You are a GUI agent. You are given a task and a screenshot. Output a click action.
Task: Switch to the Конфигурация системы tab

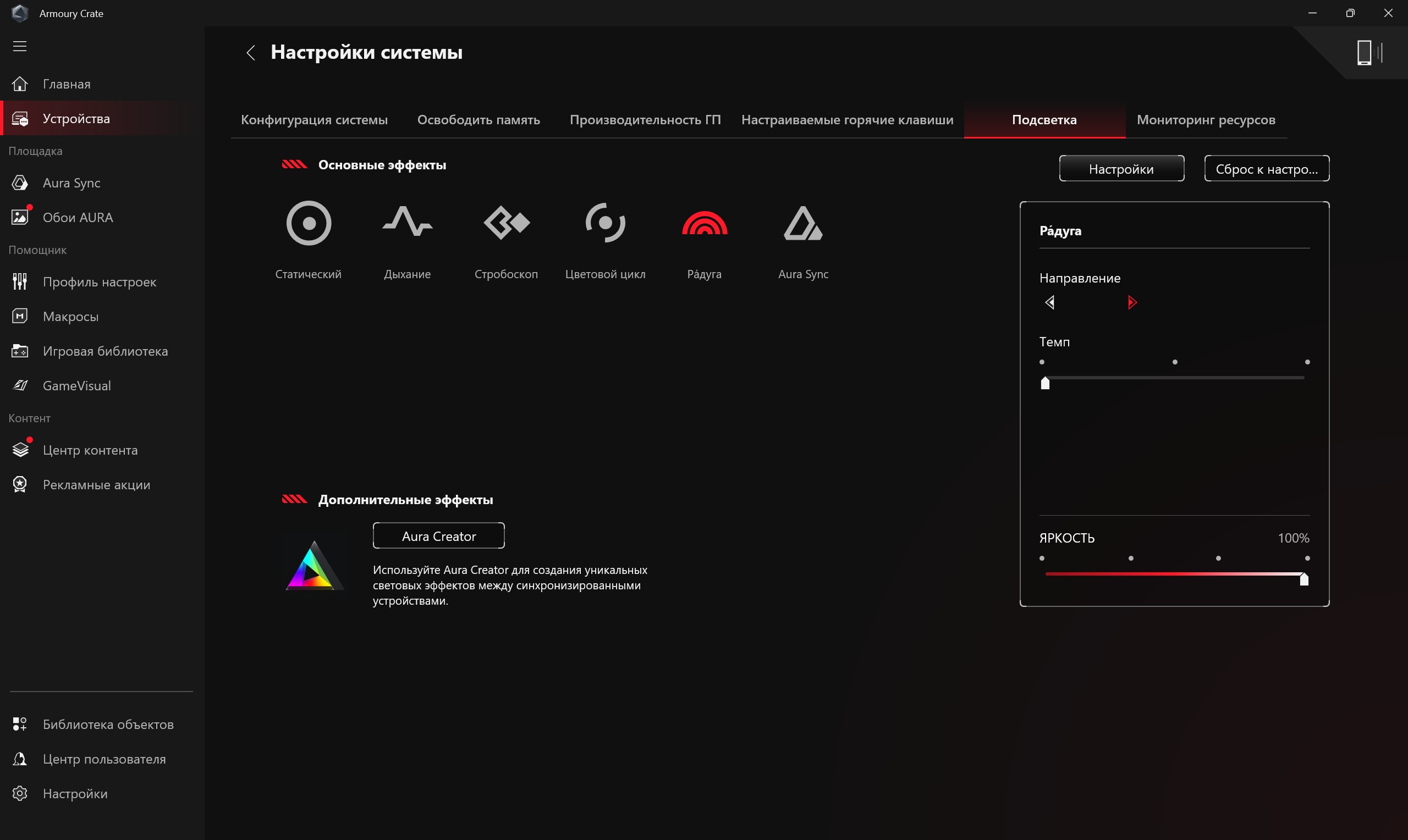[x=314, y=120]
